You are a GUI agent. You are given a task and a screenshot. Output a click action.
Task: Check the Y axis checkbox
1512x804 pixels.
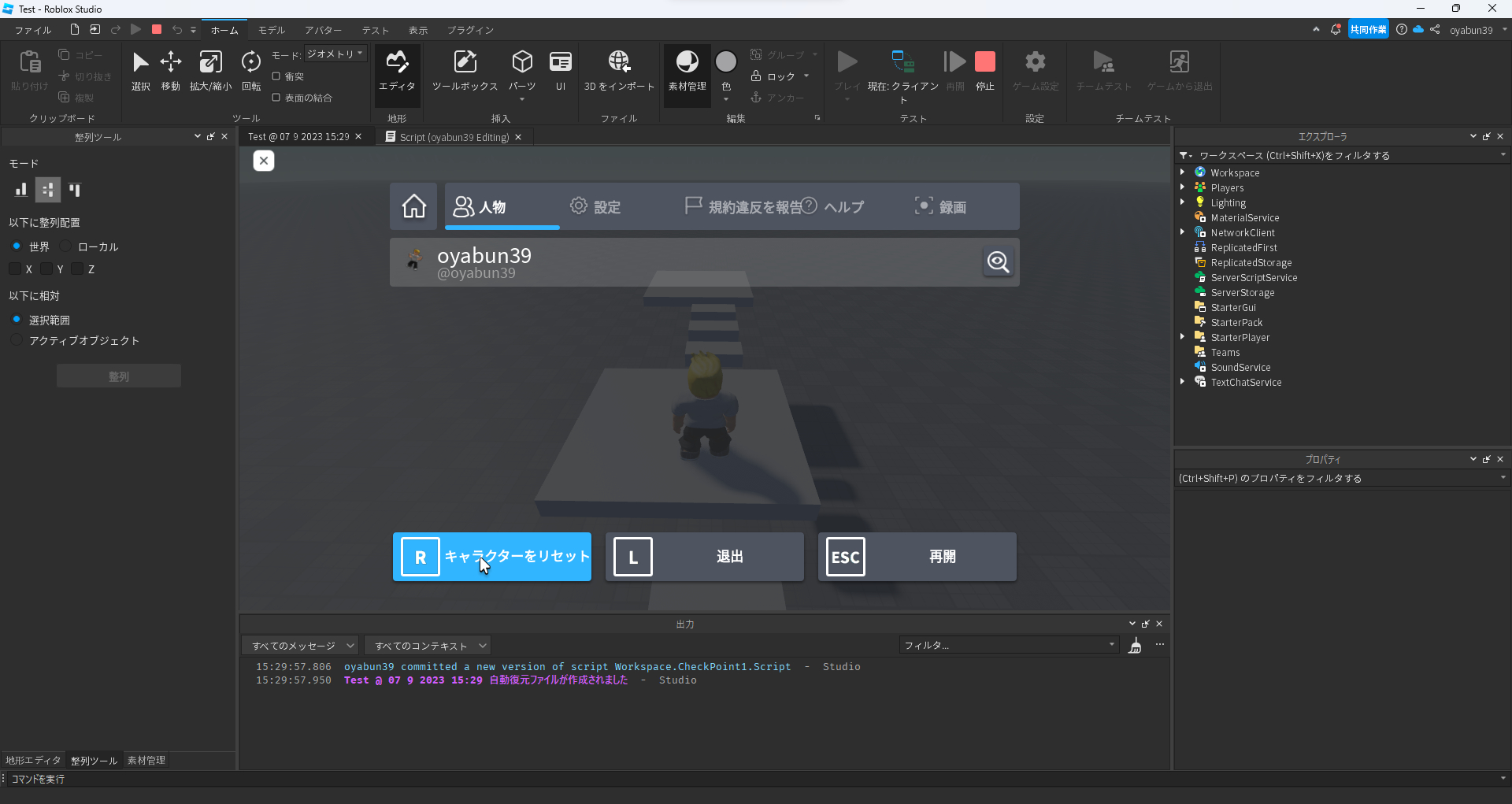click(46, 269)
